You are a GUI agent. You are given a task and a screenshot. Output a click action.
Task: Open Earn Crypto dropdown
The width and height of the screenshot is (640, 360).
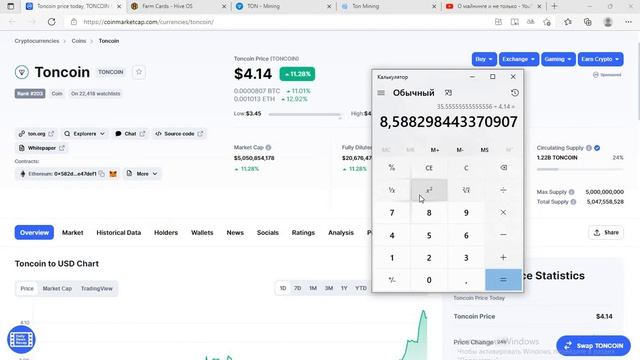click(x=600, y=59)
